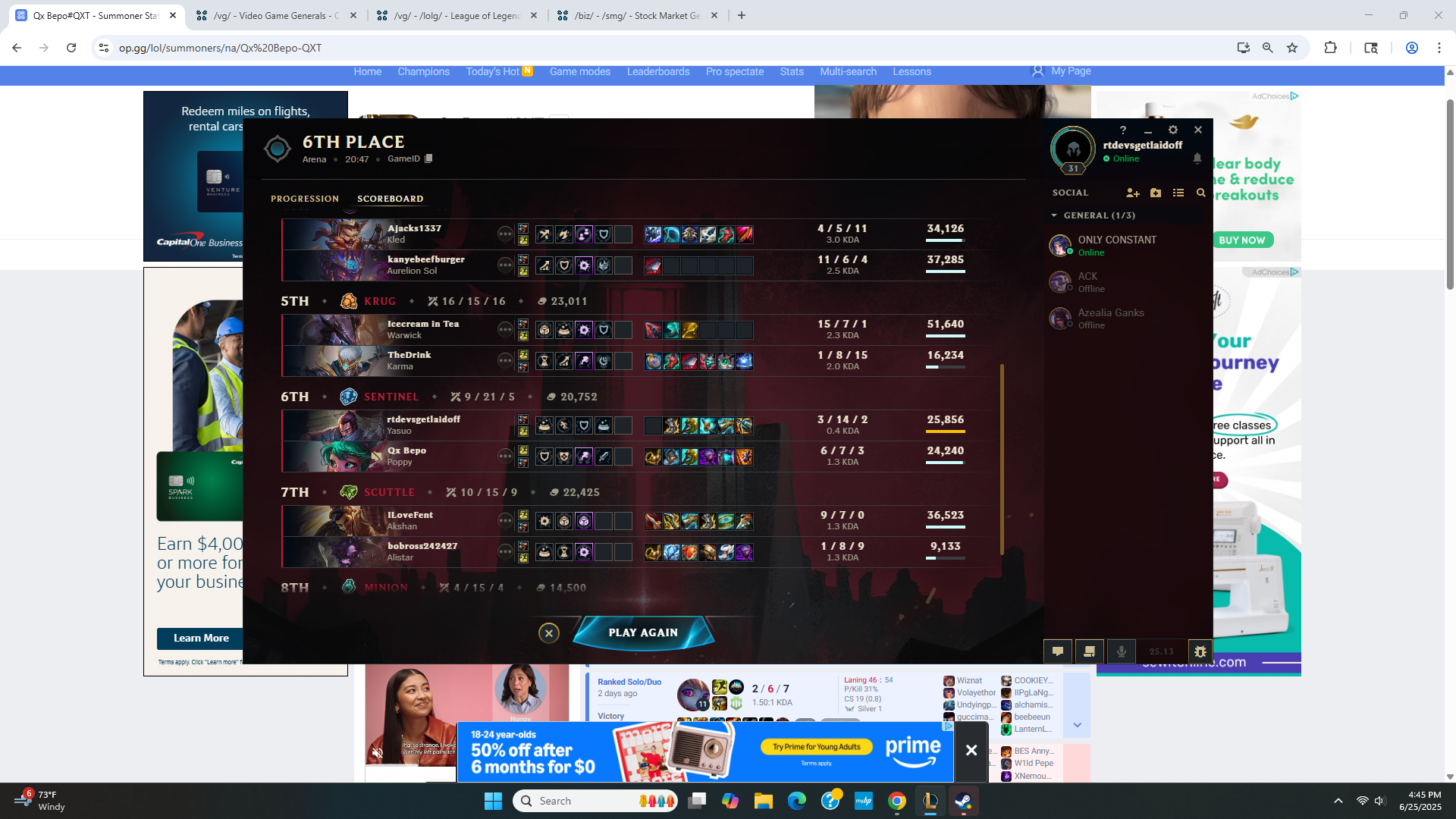Viewport: 1456px width, 819px height.
Task: Click the Krug team icon
Action: [349, 301]
